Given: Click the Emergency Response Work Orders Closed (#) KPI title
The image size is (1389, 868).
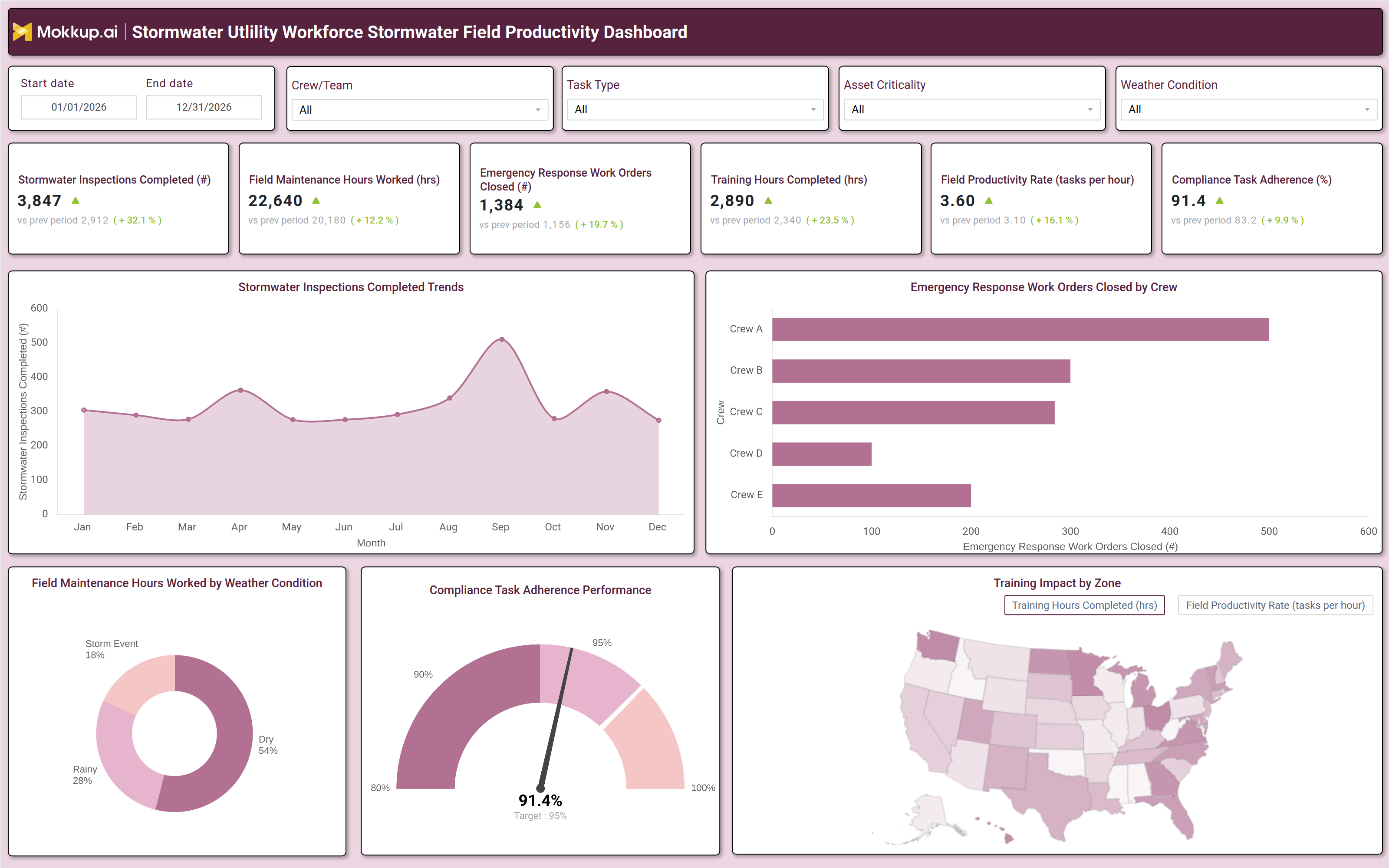Looking at the screenshot, I should 565,180.
